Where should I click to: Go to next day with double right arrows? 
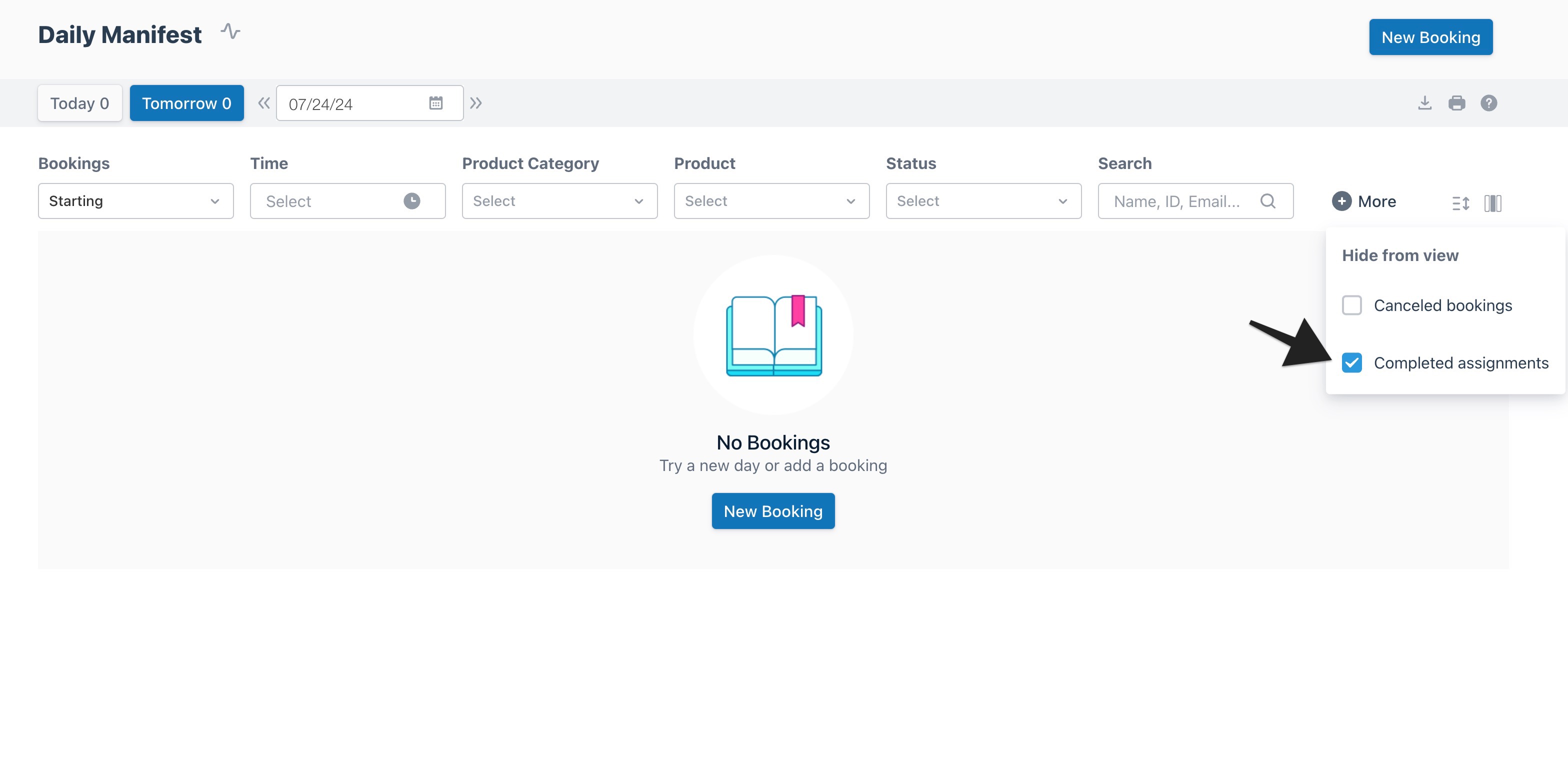coord(476,103)
